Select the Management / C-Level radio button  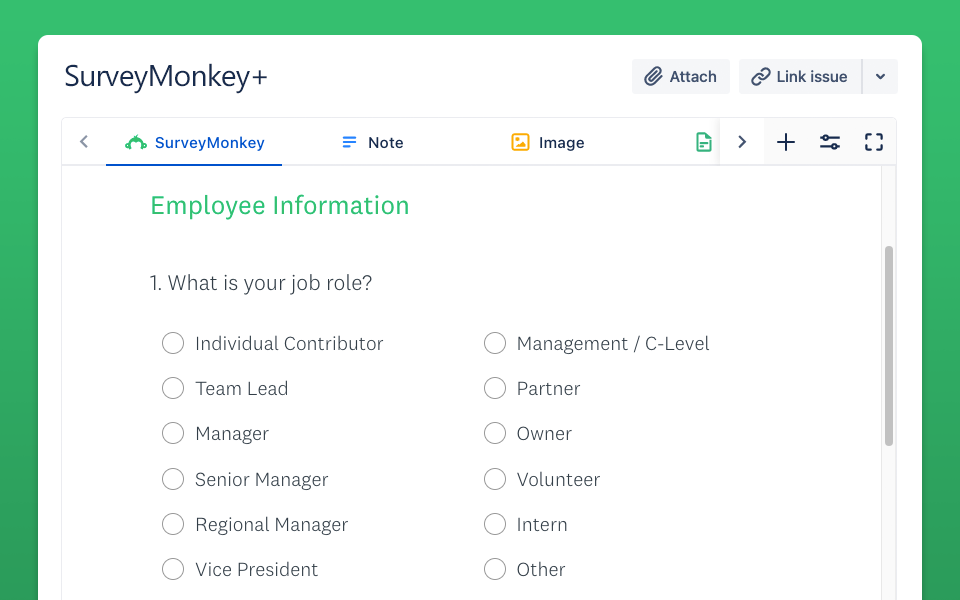[495, 343]
